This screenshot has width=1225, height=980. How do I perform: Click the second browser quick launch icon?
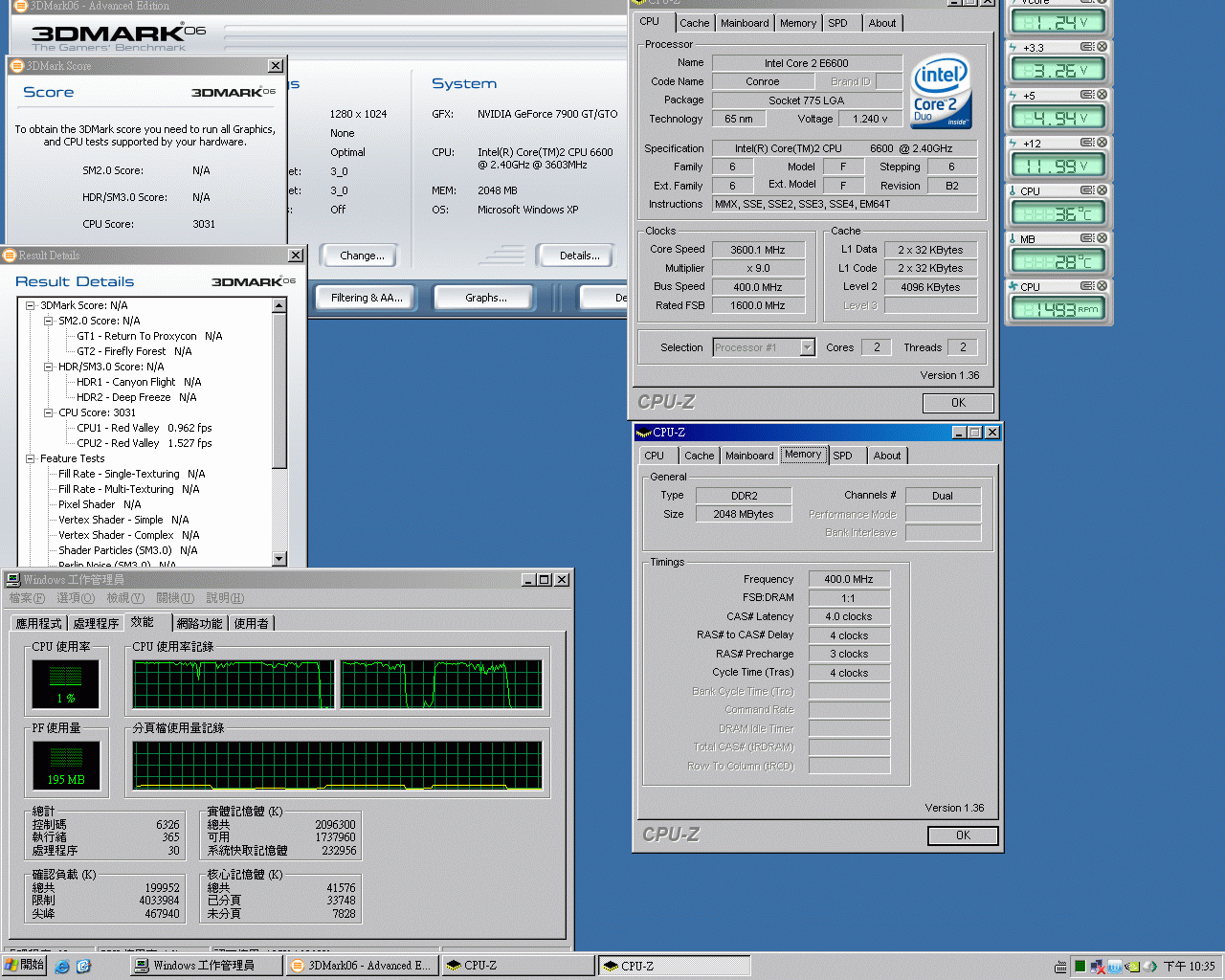pyautogui.click(x=83, y=967)
